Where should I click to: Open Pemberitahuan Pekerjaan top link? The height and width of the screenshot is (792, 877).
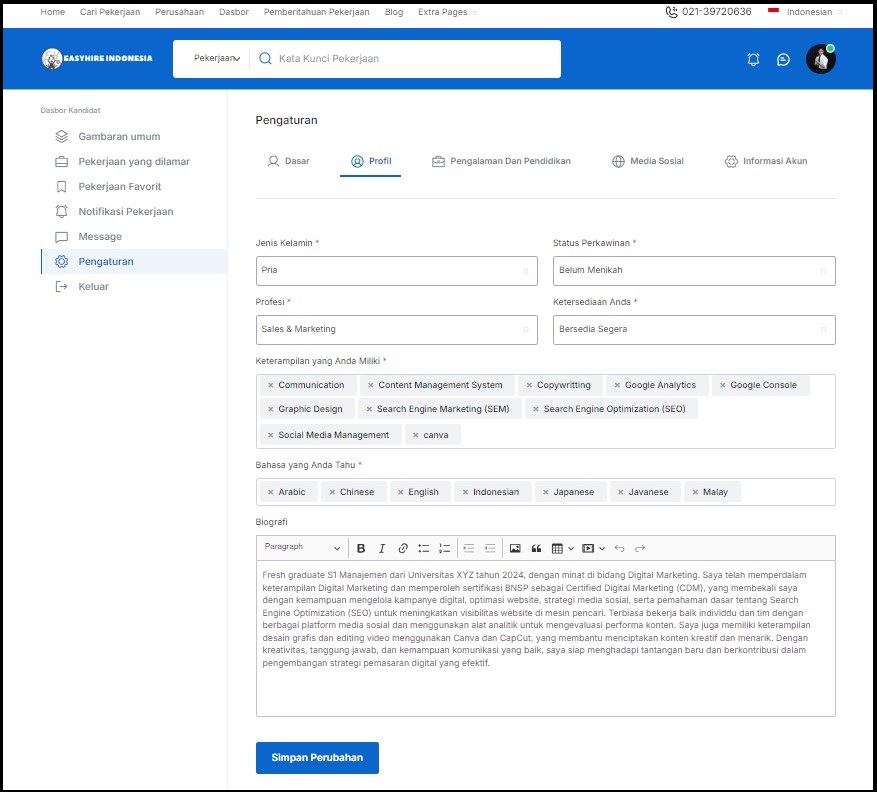click(x=317, y=12)
